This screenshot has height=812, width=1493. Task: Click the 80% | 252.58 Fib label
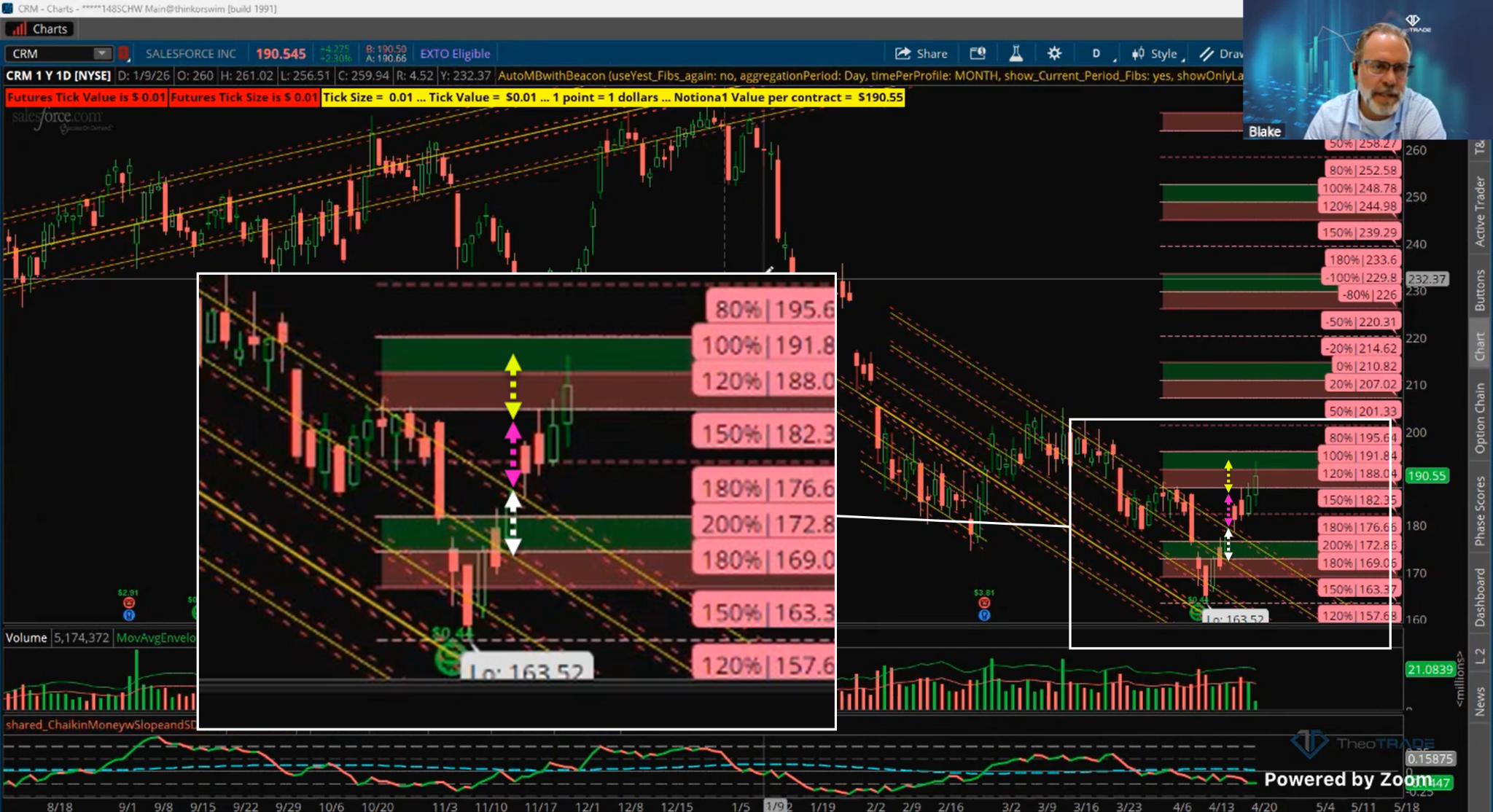1362,170
